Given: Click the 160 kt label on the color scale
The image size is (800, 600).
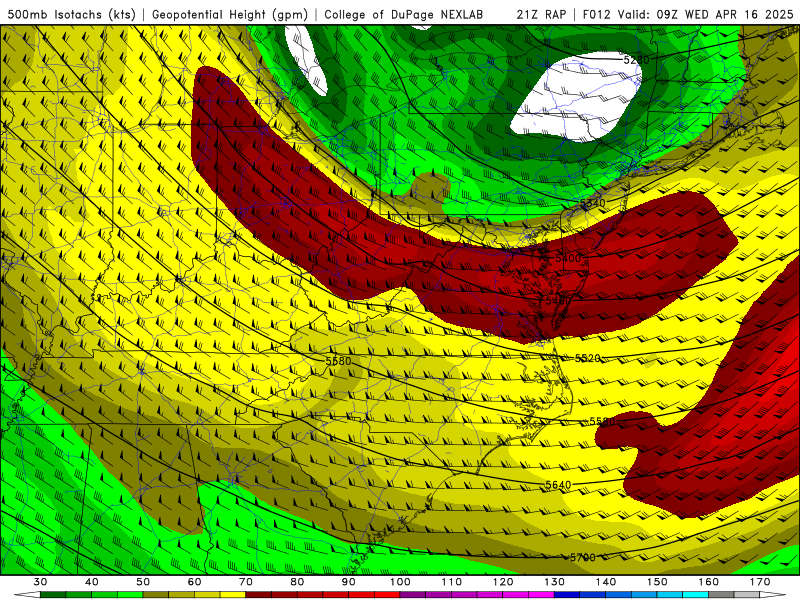Looking at the screenshot, I should (x=709, y=582).
